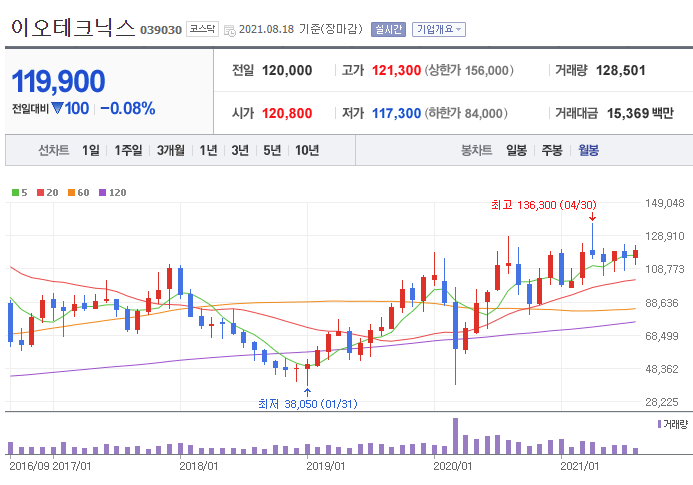The width and height of the screenshot is (693, 485).
Task: Click the last red candle on the chart
Action: pos(636,254)
